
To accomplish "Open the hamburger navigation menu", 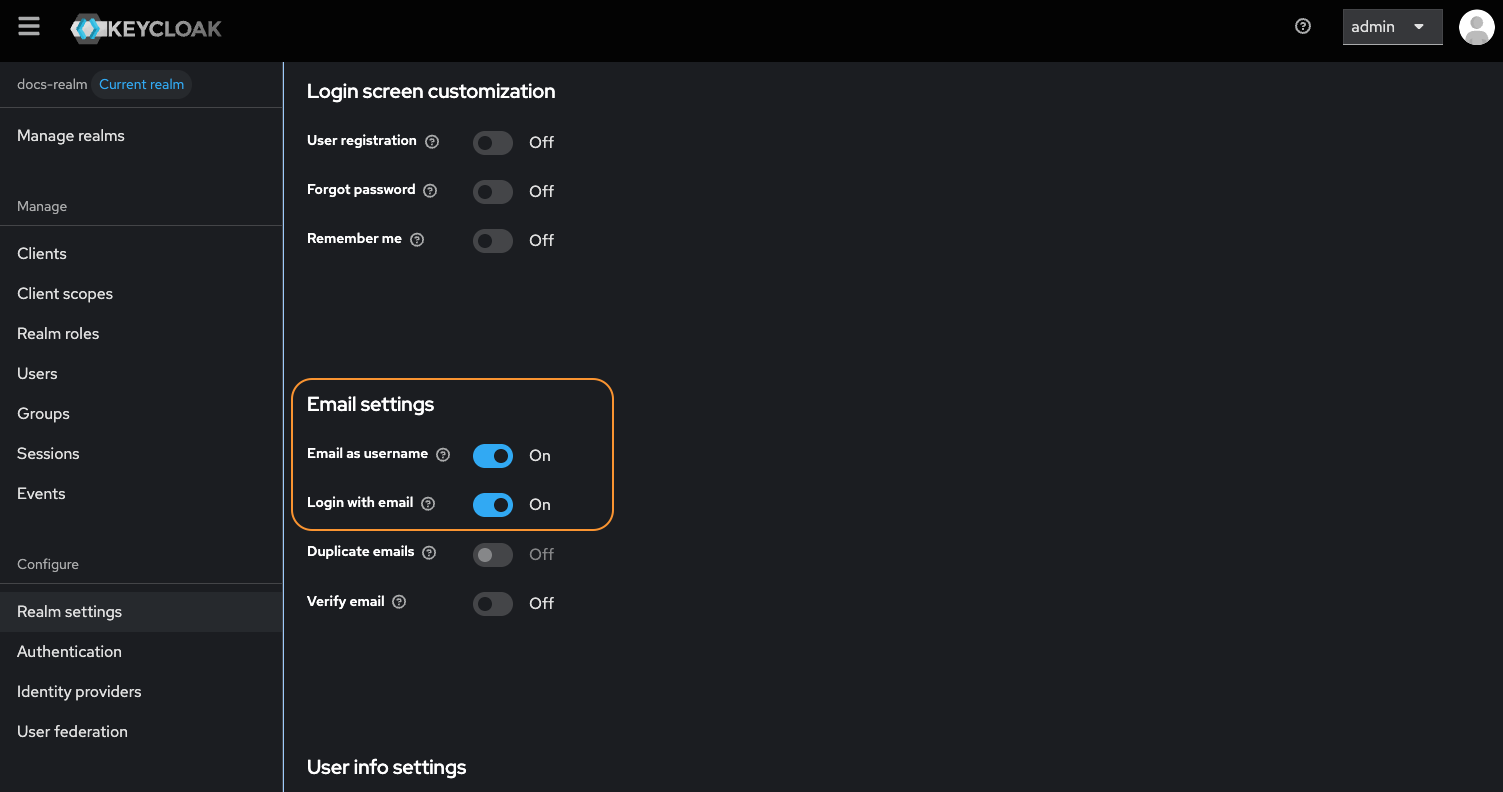I will [29, 27].
